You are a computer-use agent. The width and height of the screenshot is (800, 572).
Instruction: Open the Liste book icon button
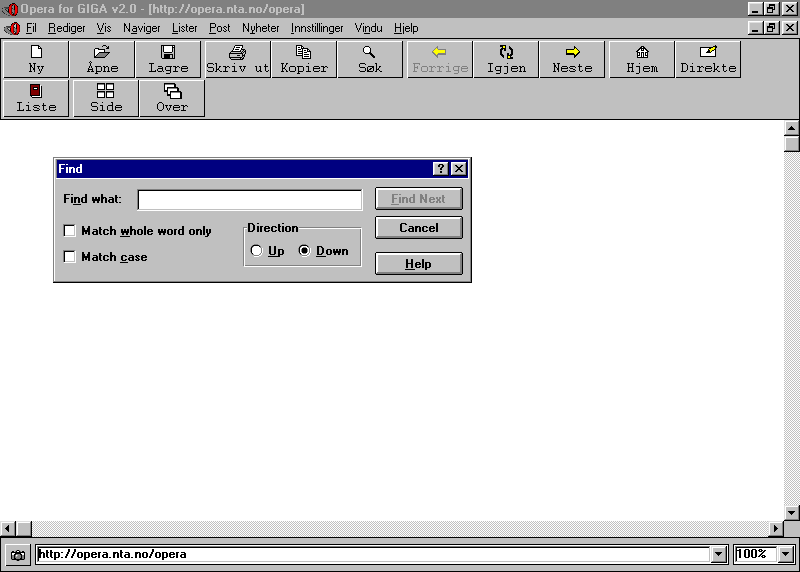coord(36,98)
